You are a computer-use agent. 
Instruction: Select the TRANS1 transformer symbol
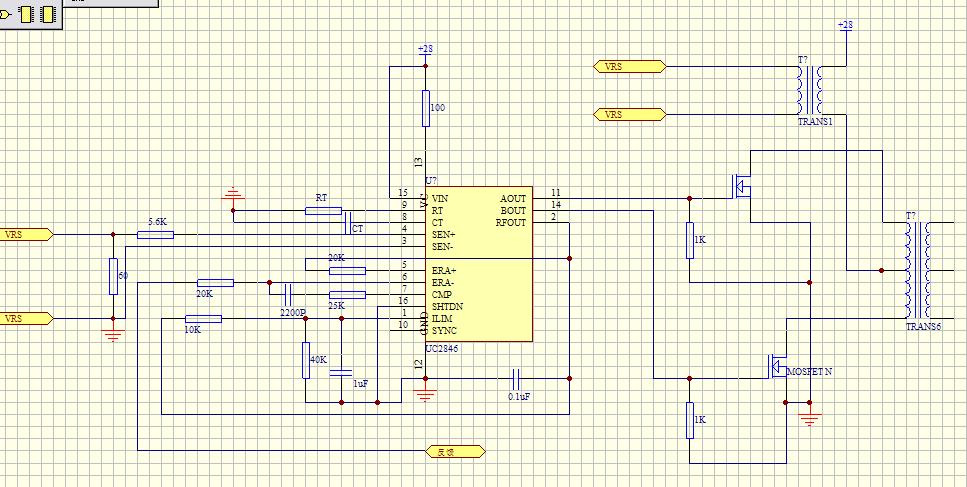(x=810, y=92)
